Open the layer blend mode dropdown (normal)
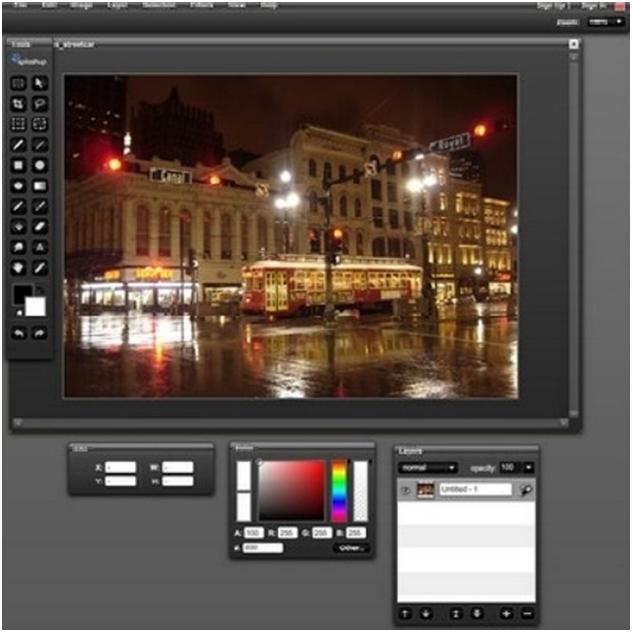This screenshot has height=632, width=632. coord(427,467)
